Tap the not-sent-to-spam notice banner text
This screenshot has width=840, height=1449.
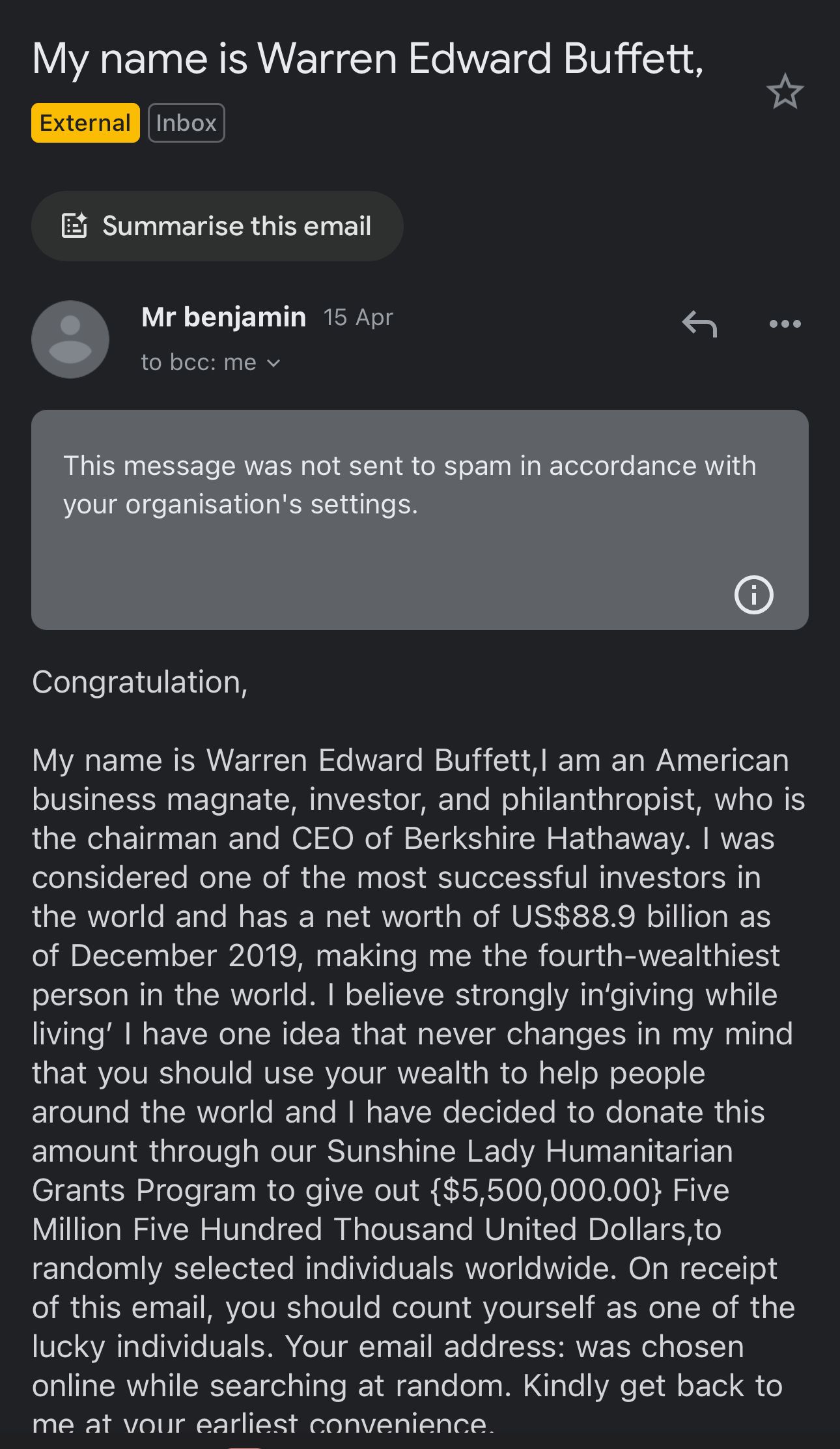click(409, 485)
